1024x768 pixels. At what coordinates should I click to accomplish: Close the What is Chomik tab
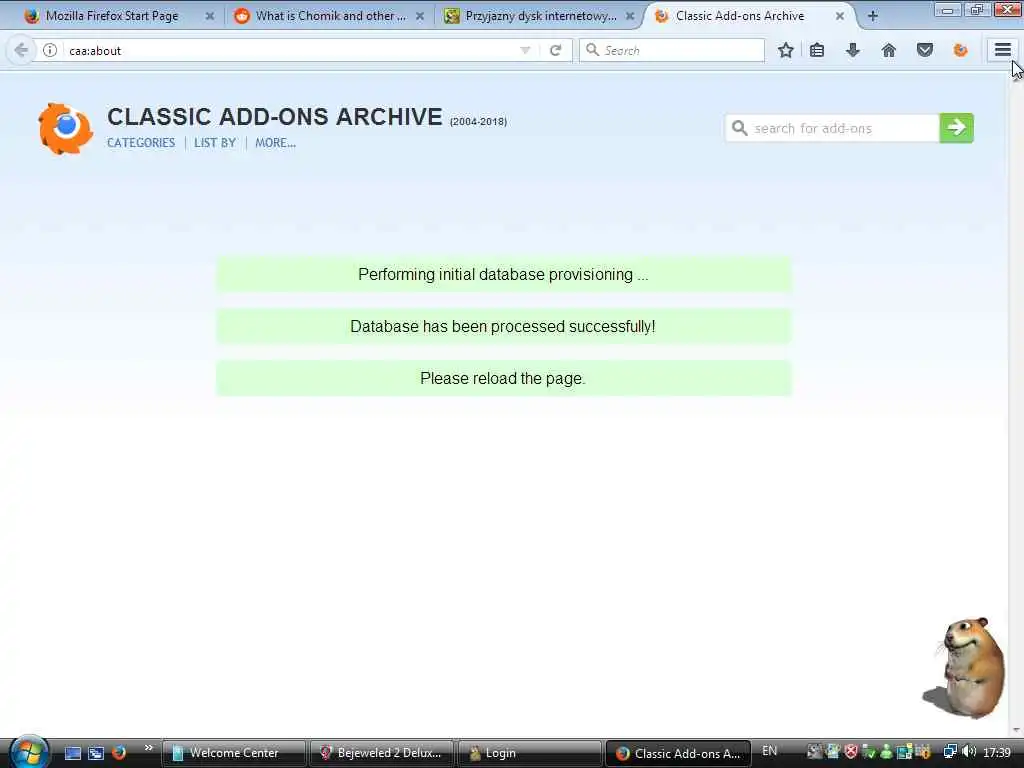(420, 16)
